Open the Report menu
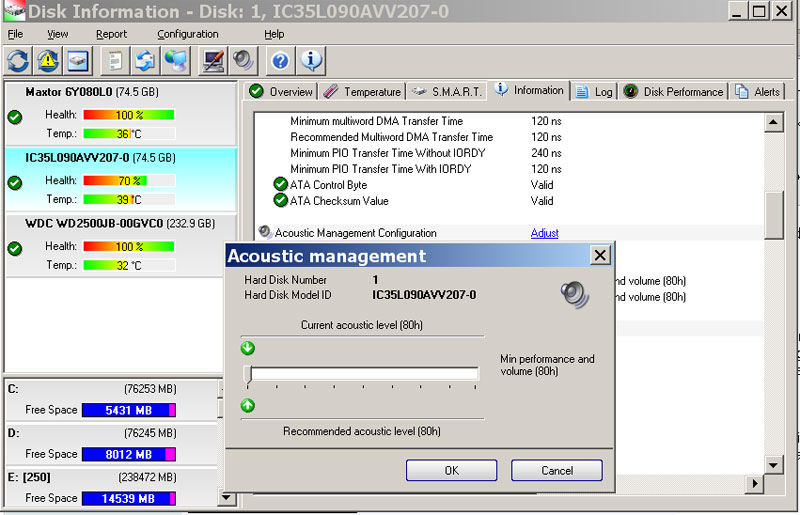The height and width of the screenshot is (515, 800). [111, 34]
